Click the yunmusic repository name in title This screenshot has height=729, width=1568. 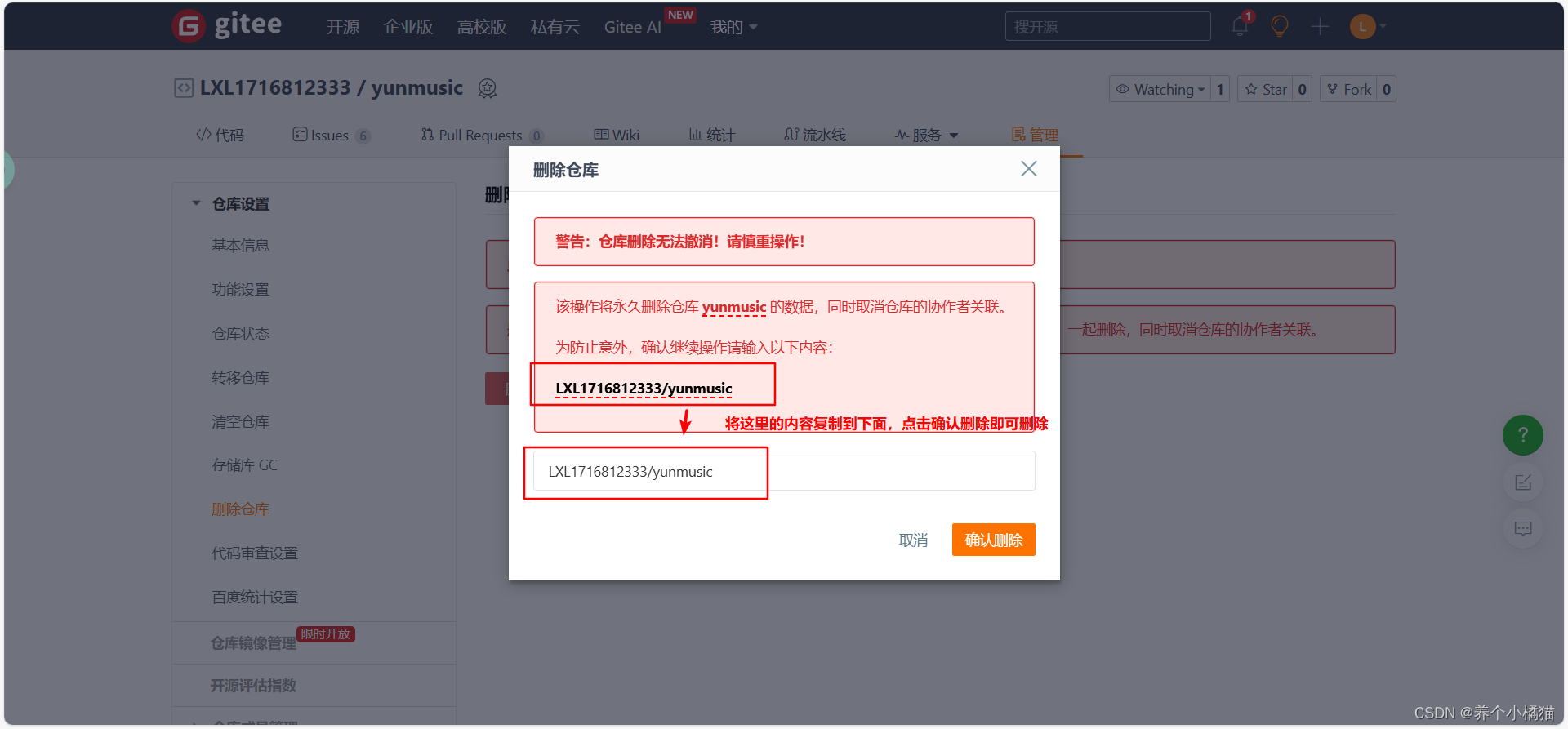(417, 88)
